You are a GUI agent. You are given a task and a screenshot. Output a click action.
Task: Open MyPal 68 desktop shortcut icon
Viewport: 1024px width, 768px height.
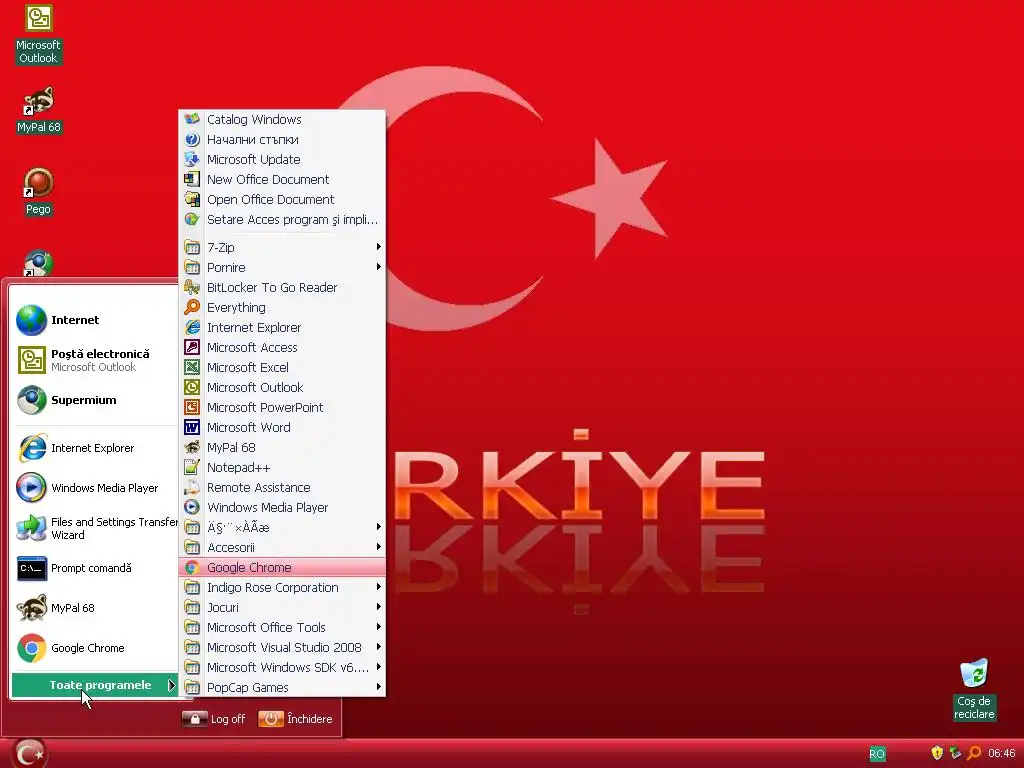[39, 110]
